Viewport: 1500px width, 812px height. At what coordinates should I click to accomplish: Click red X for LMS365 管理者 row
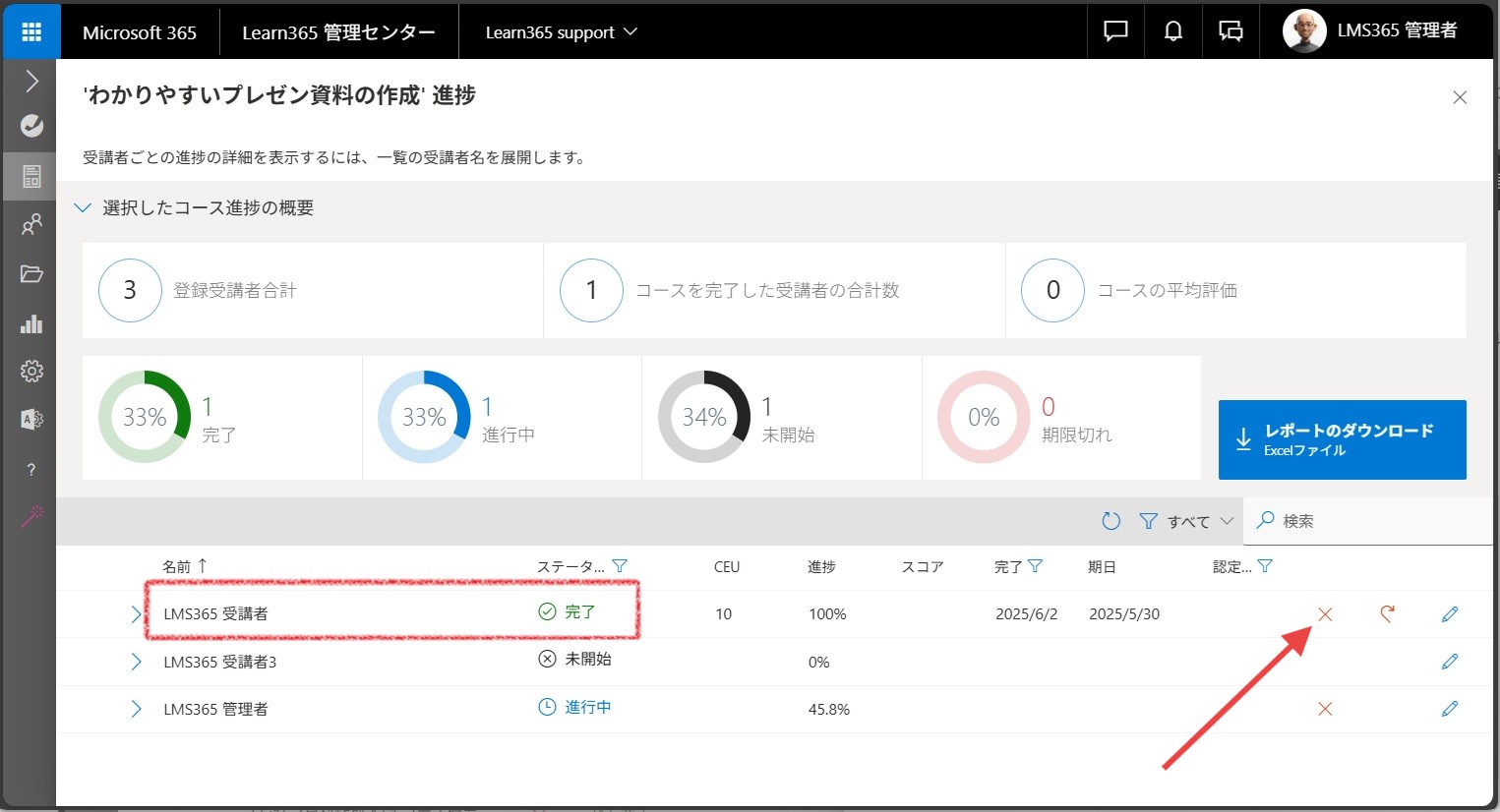click(x=1325, y=709)
